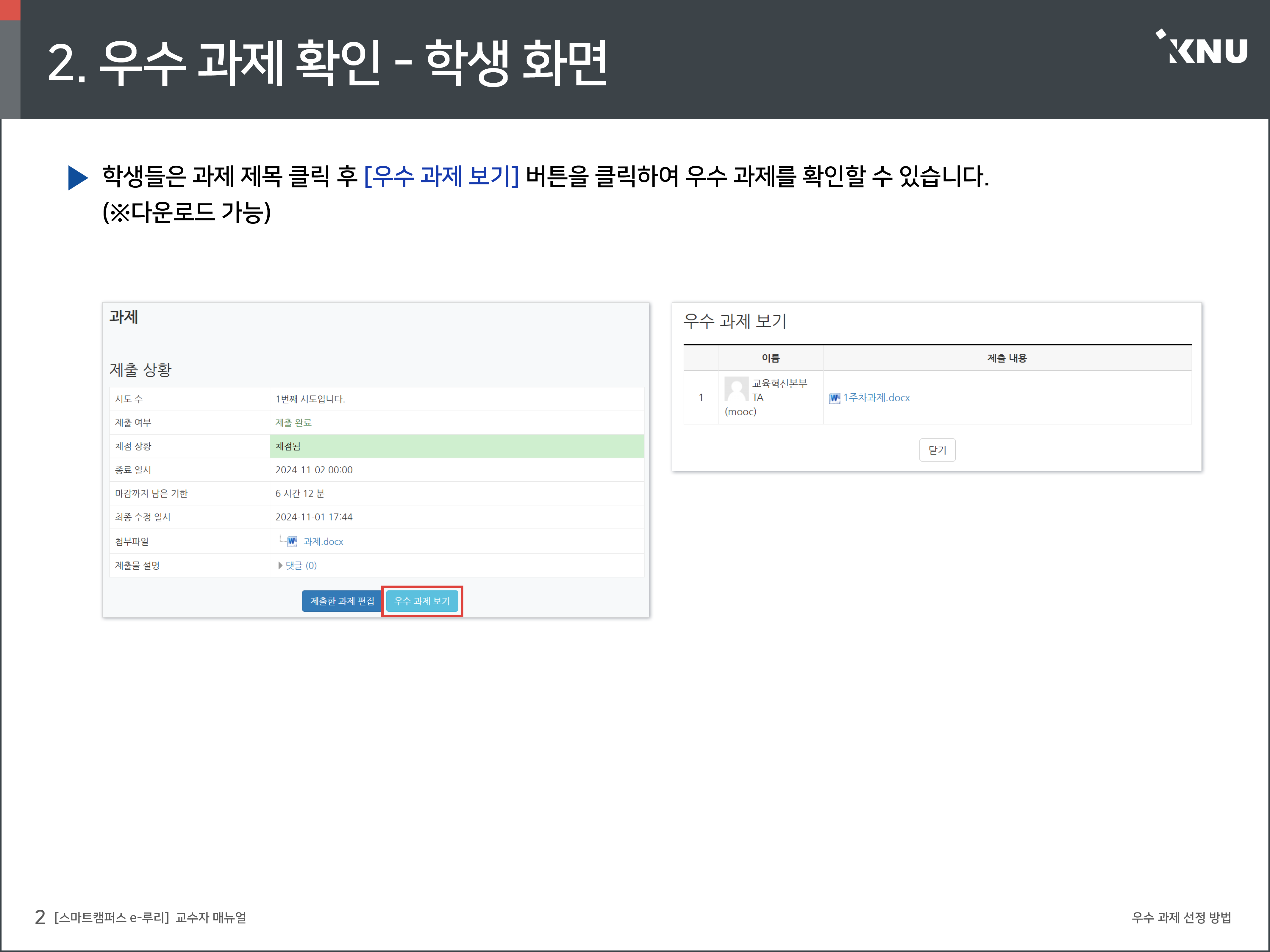Select the 이름 column header

click(x=771, y=358)
